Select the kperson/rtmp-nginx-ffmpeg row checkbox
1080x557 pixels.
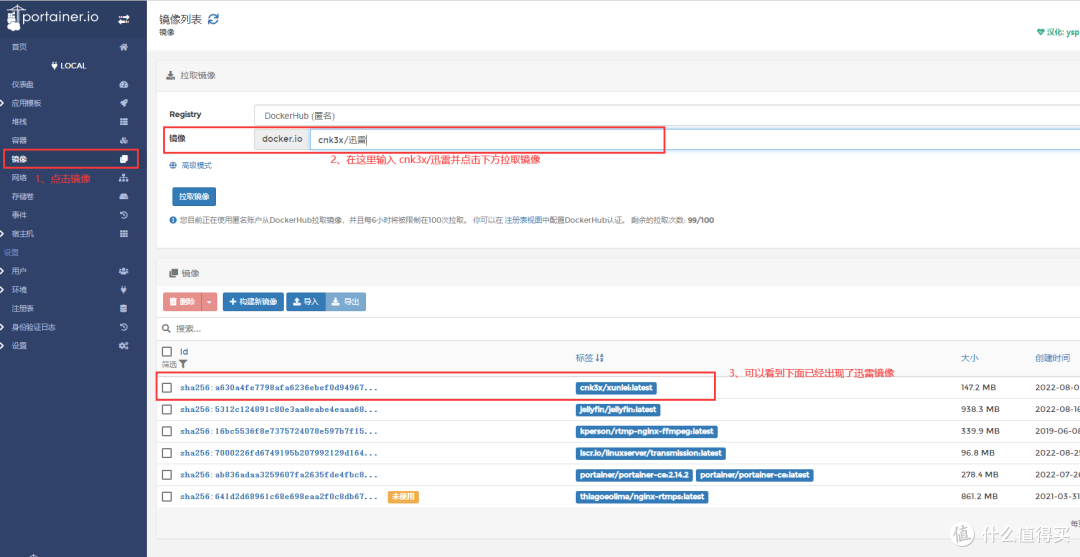point(167,432)
